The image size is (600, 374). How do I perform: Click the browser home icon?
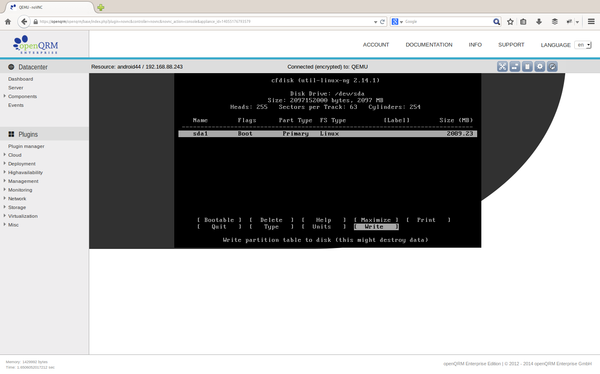pos(8,22)
